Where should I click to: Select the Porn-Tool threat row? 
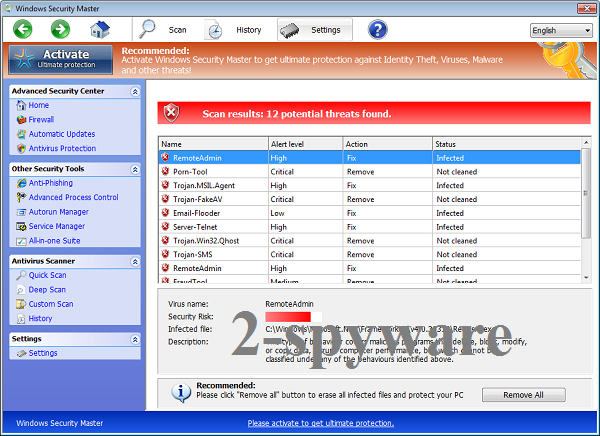point(370,171)
